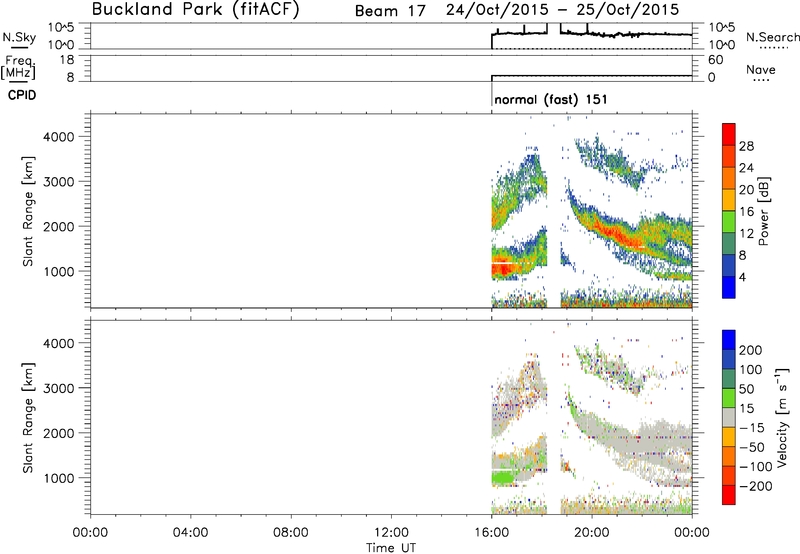Click the 'Freq. [MHz]' axis label

19,67
